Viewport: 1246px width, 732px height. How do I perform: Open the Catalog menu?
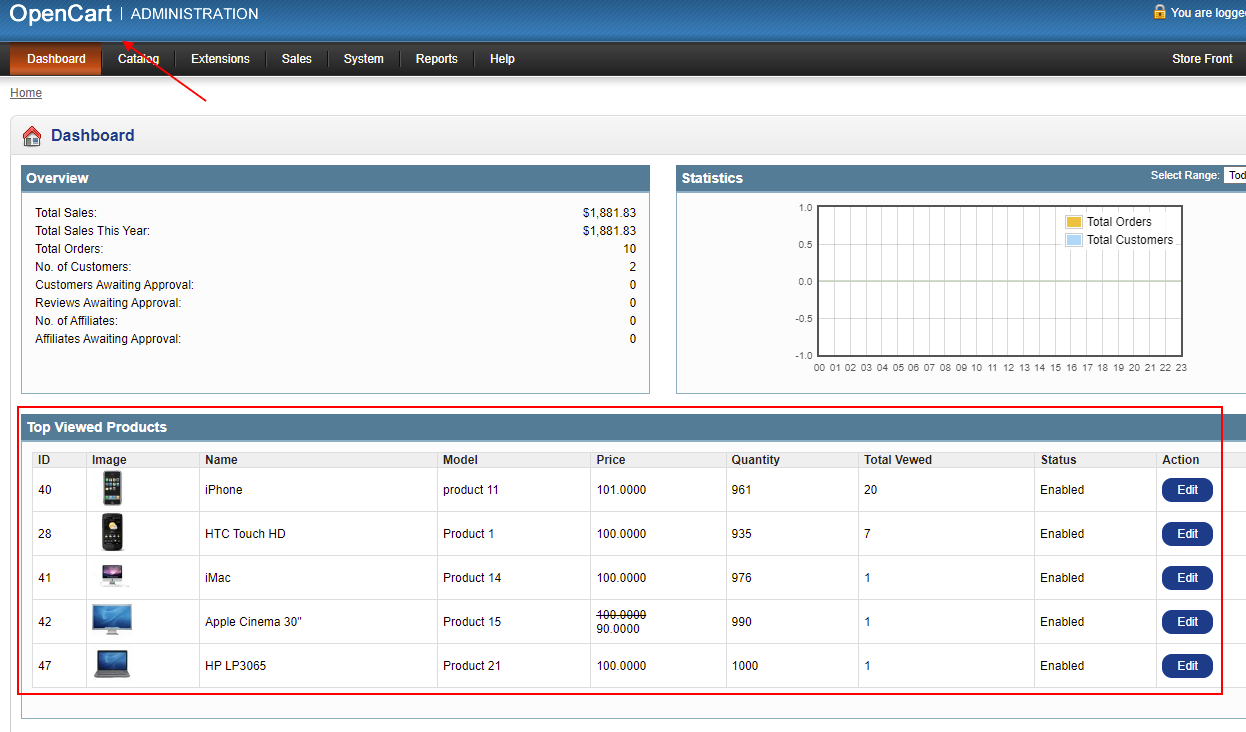[x=138, y=59]
